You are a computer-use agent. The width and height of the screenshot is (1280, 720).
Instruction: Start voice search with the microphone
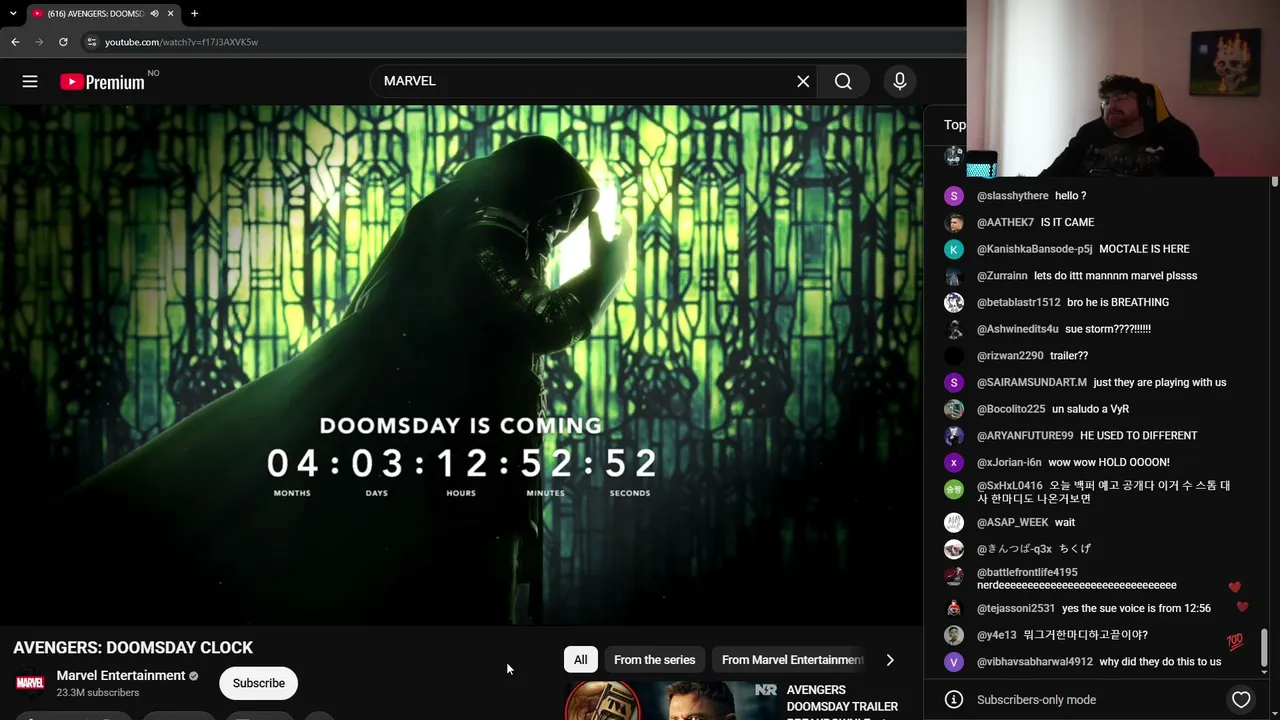click(900, 81)
